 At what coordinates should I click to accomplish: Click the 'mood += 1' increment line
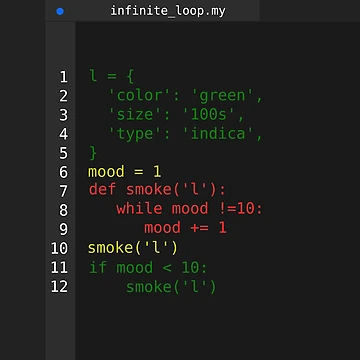(185, 228)
